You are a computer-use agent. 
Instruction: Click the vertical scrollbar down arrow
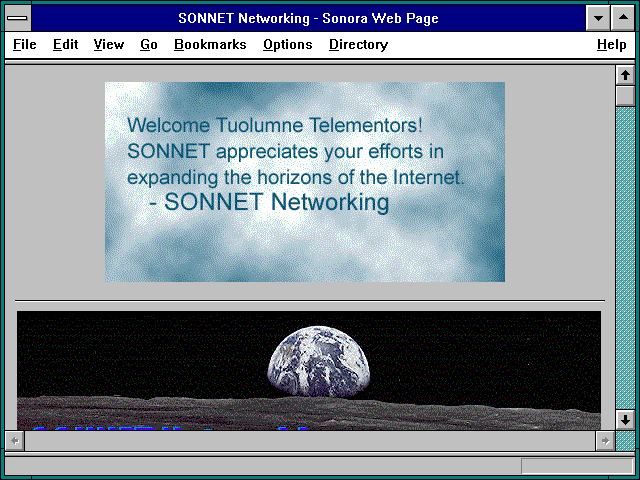[625, 420]
